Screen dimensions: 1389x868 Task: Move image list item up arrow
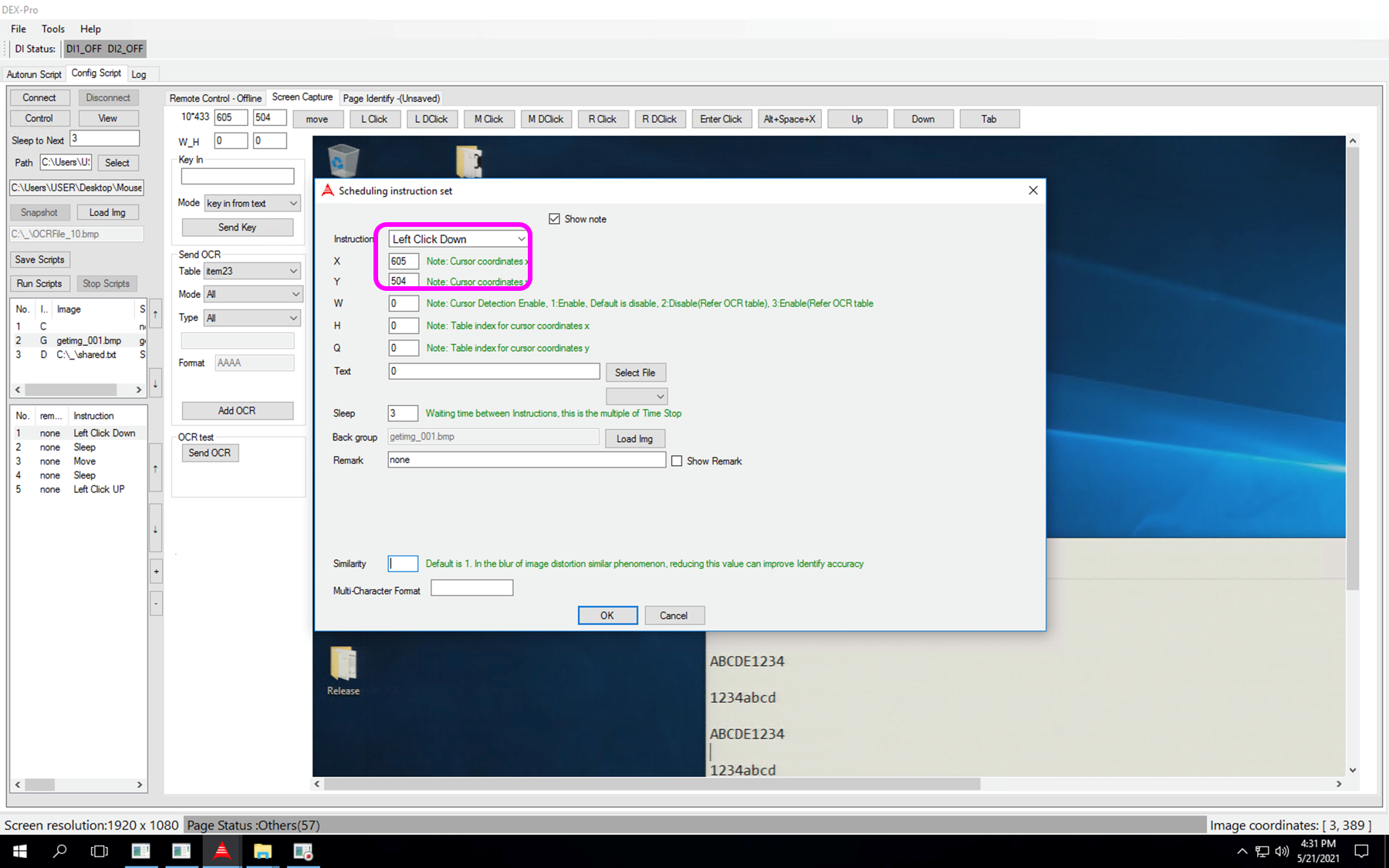click(155, 314)
